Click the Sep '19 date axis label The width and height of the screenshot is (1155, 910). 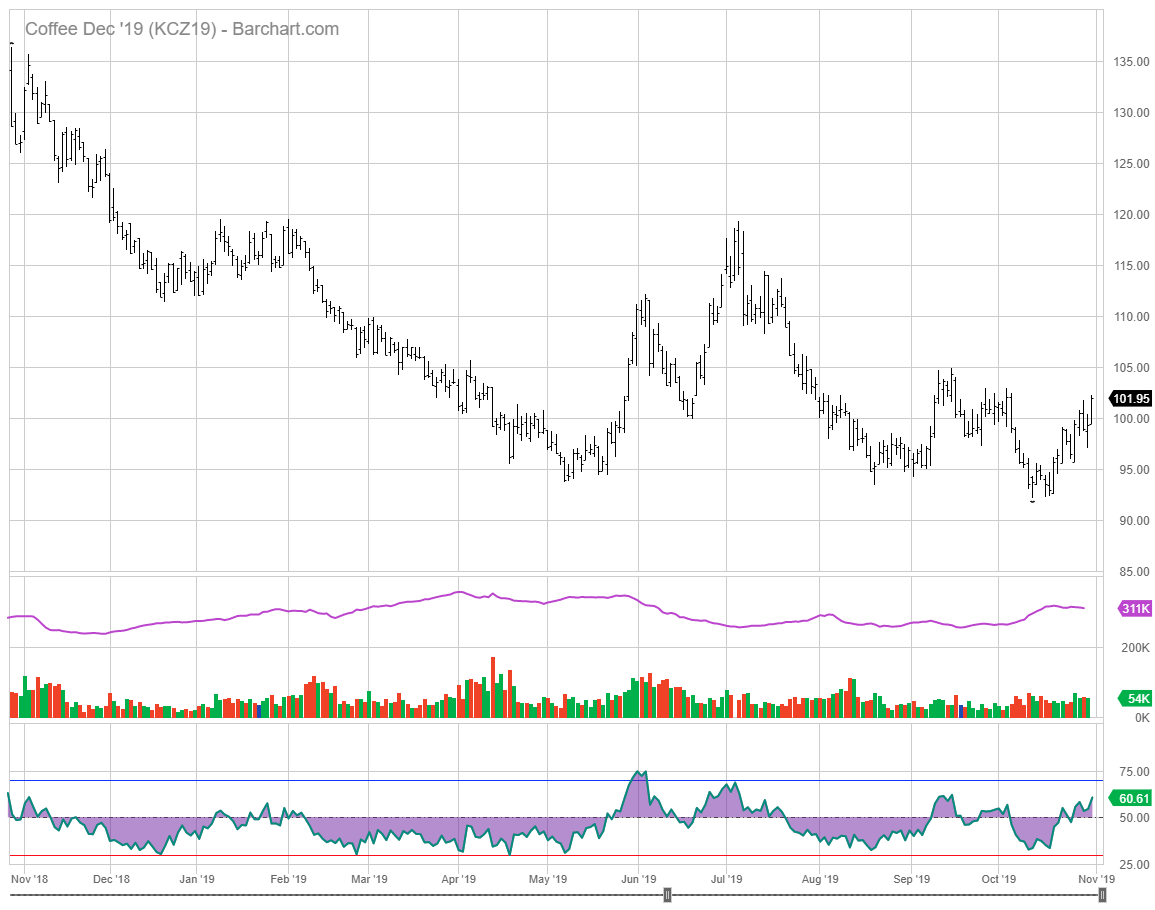click(x=911, y=879)
